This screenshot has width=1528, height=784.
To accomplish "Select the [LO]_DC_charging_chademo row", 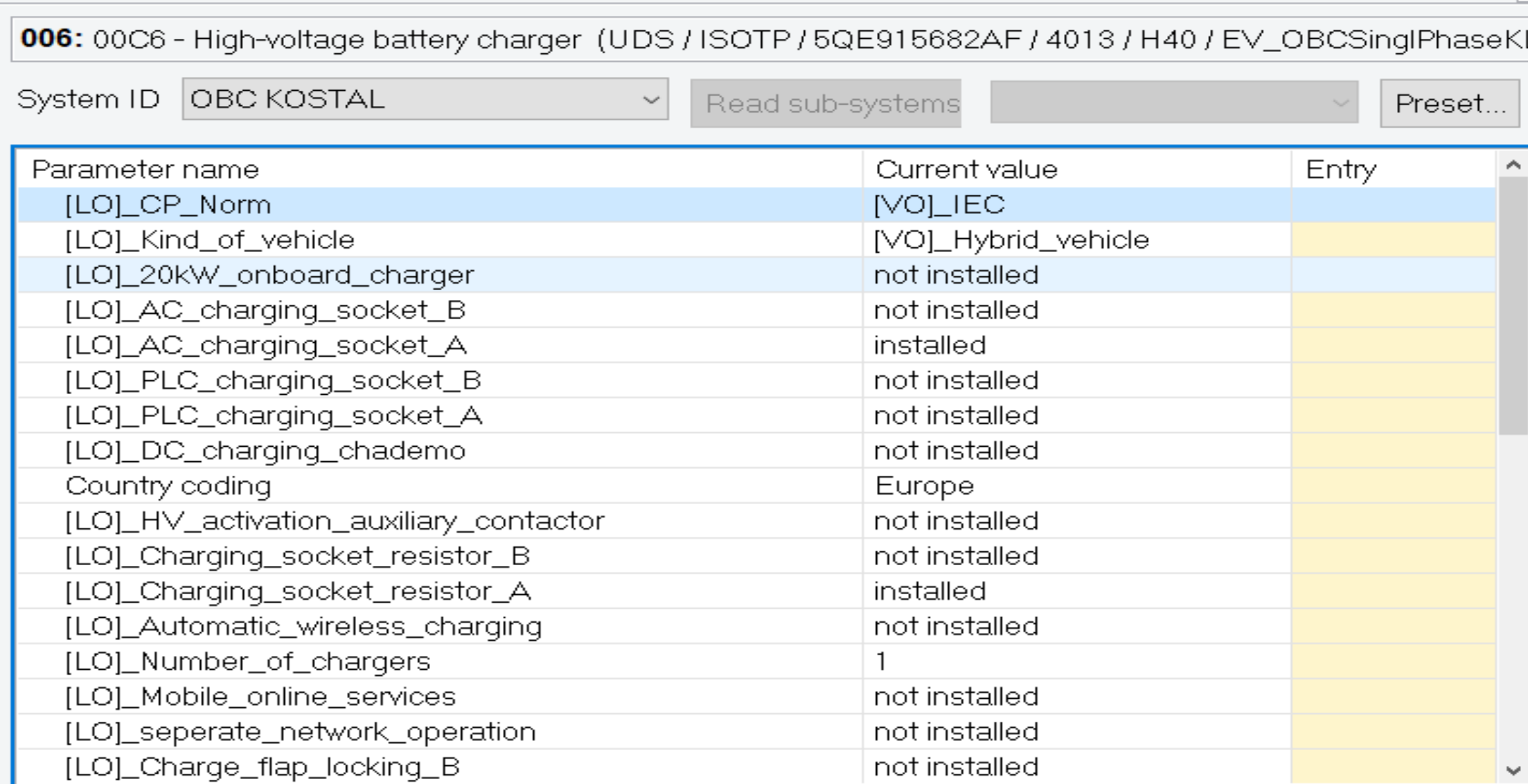I will [x=265, y=451].
